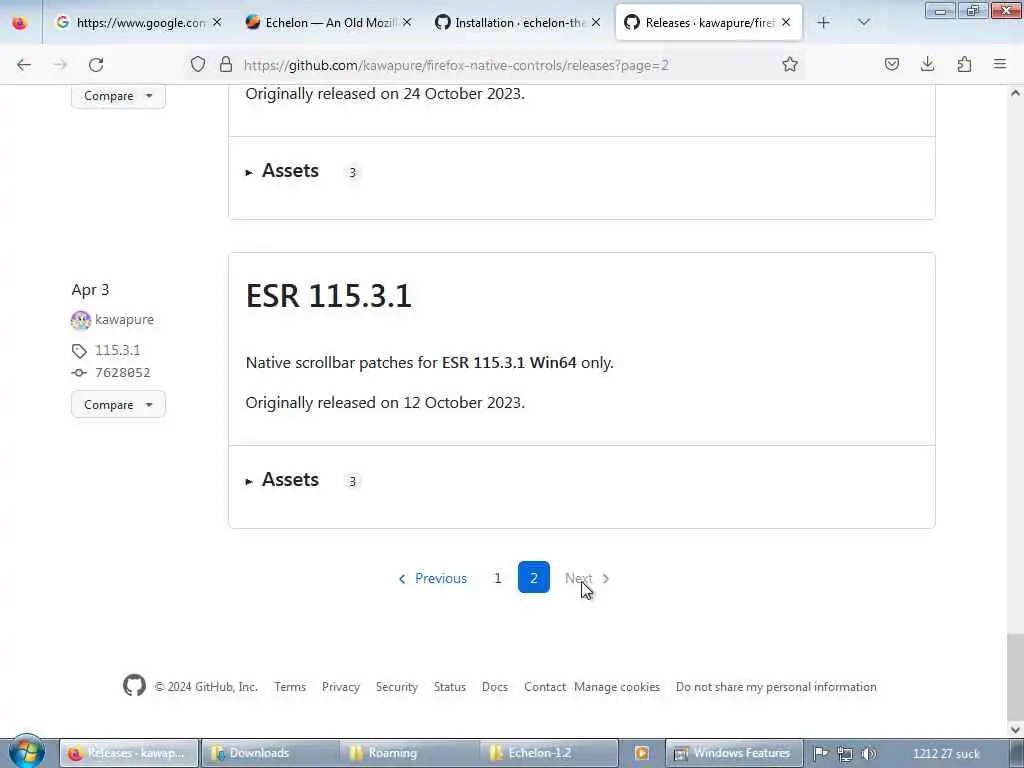Expand Assets under ESR 115.3.1
Viewport: 1024px width, 768px height.
282,480
